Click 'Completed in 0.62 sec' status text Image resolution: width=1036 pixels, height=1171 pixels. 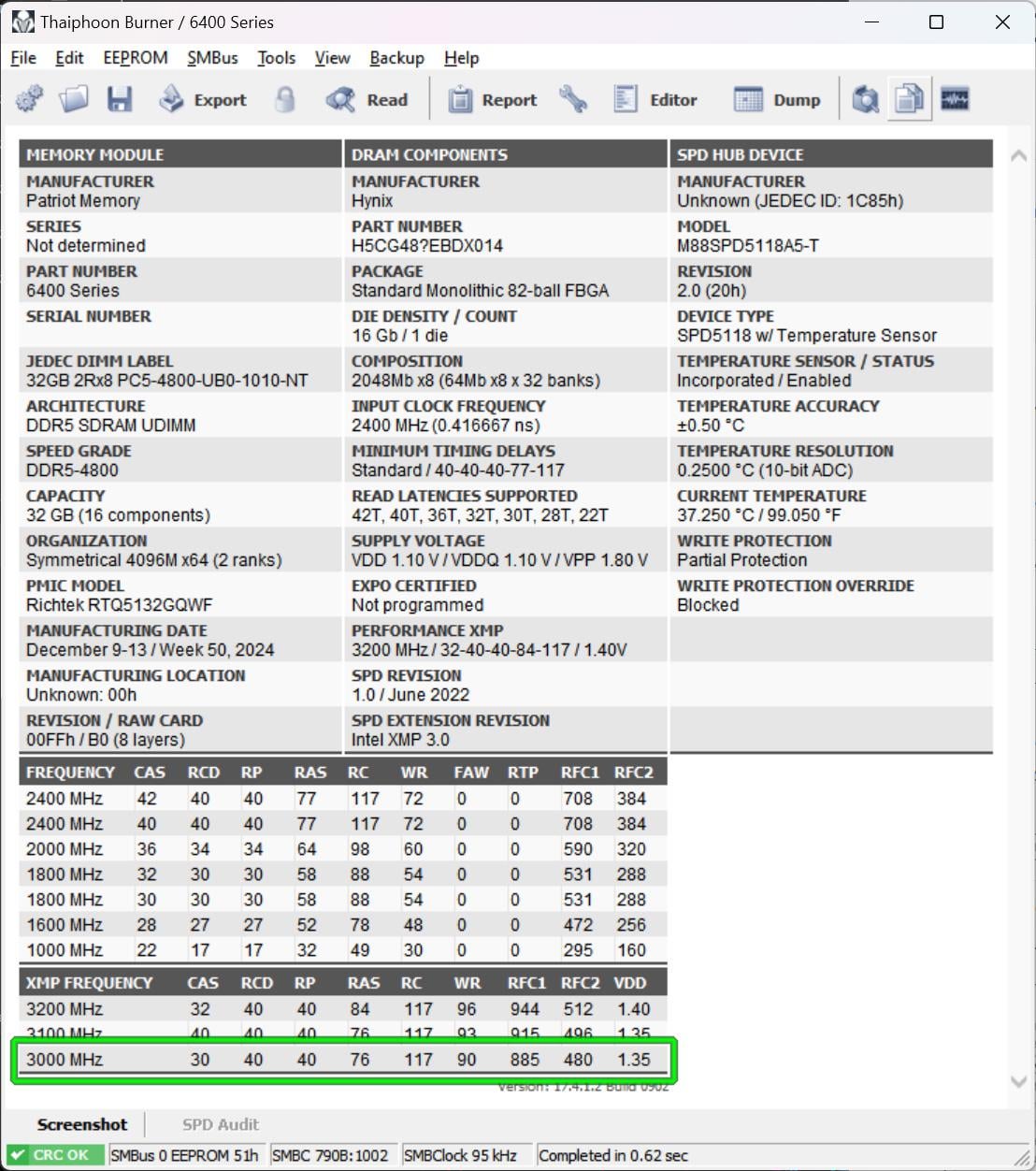point(613,1155)
